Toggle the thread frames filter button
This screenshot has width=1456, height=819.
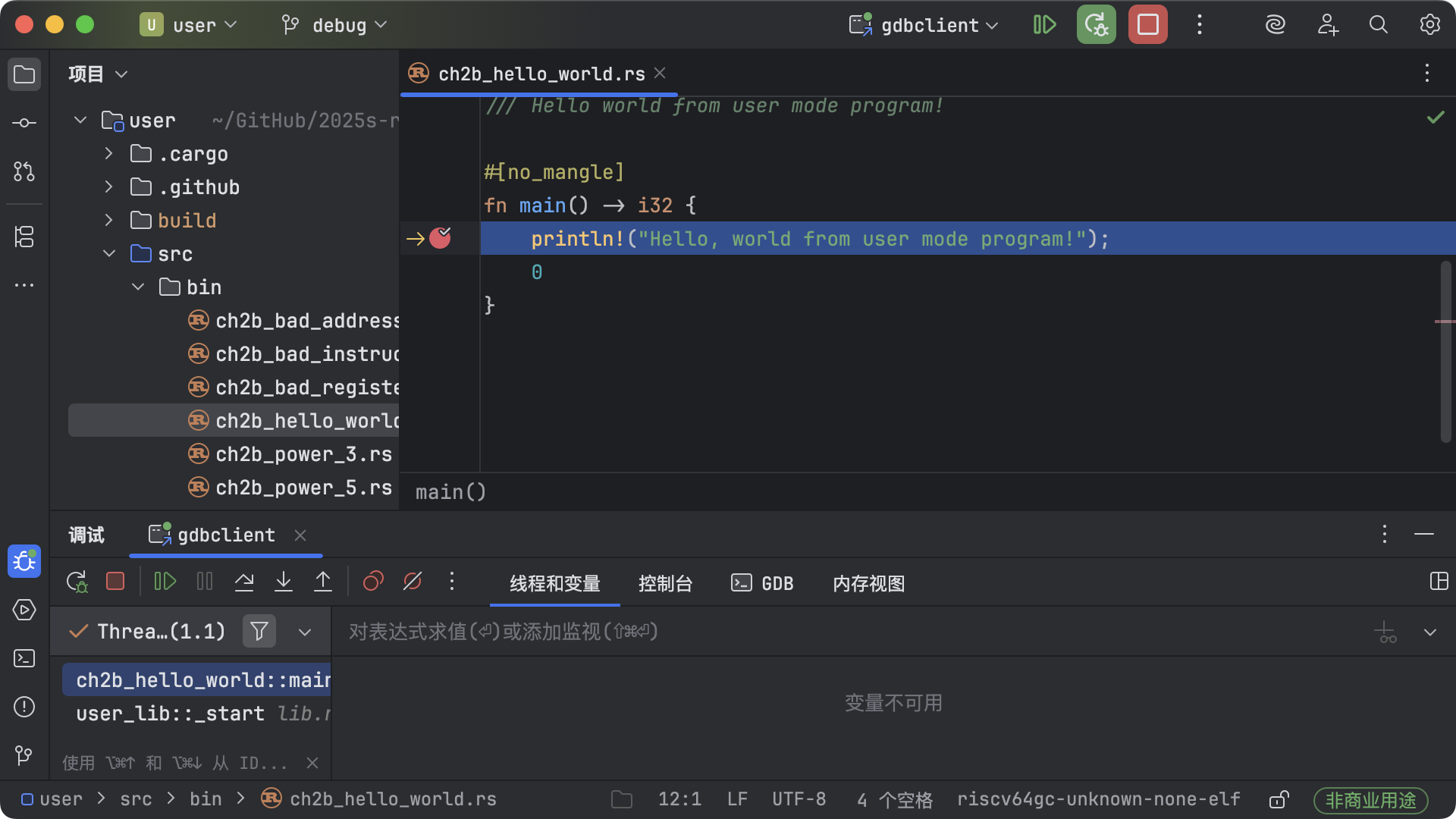click(259, 631)
